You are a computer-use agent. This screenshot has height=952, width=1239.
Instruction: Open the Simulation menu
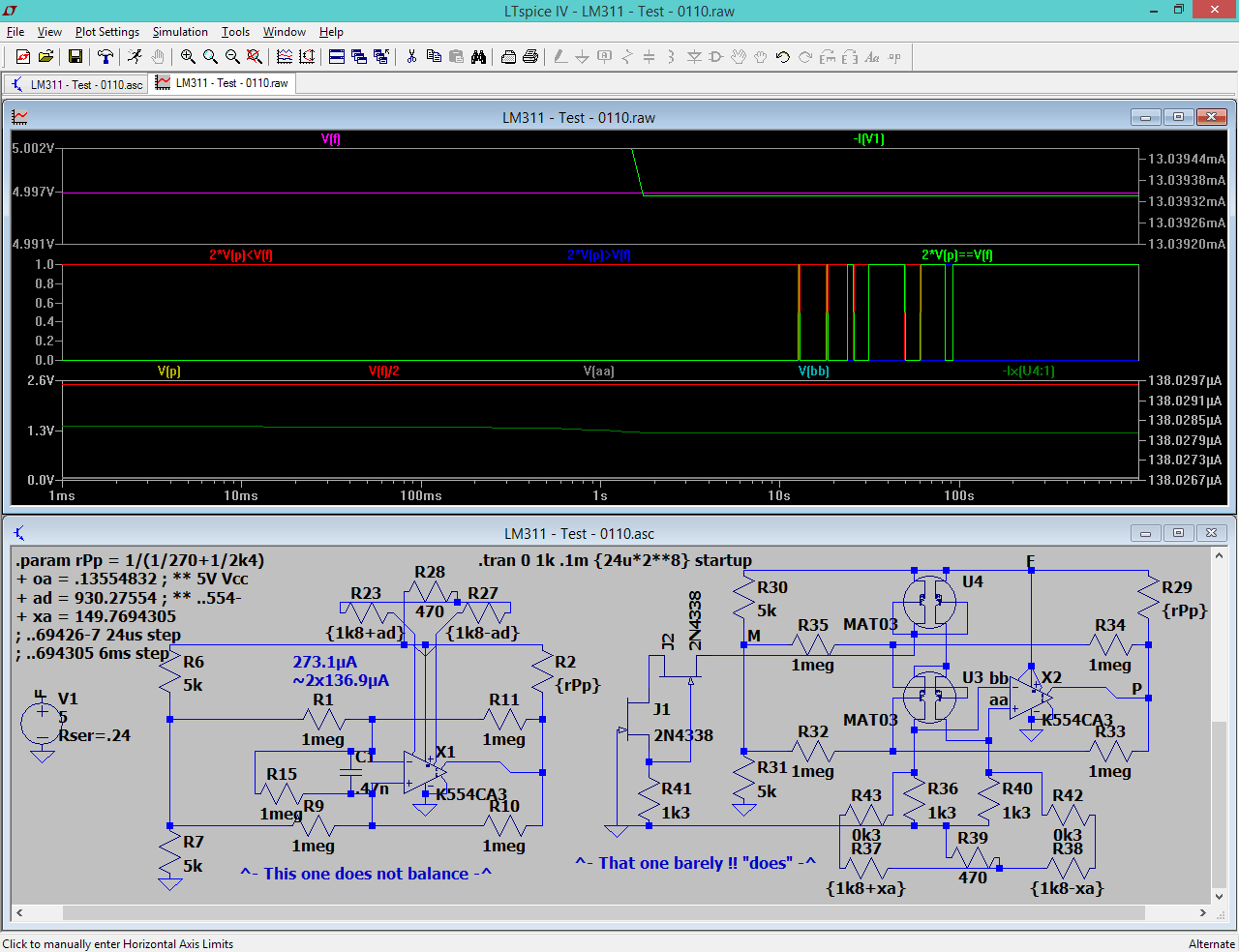click(180, 32)
